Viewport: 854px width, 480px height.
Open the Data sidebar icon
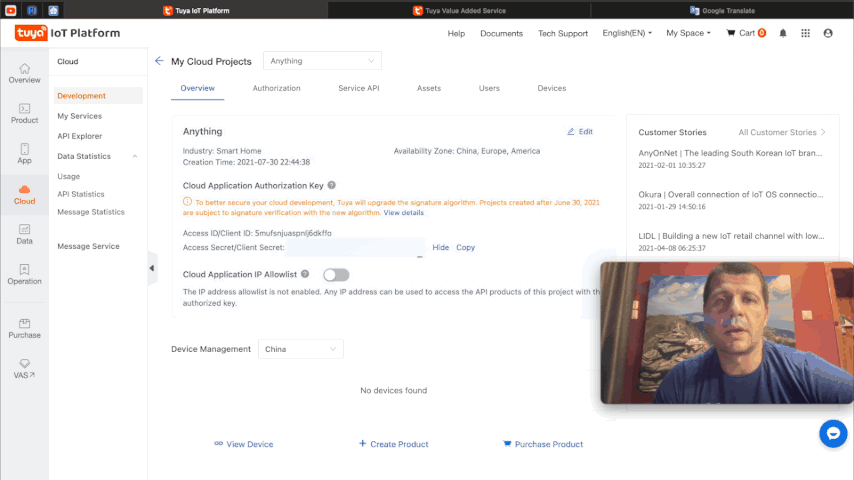pyautogui.click(x=25, y=234)
